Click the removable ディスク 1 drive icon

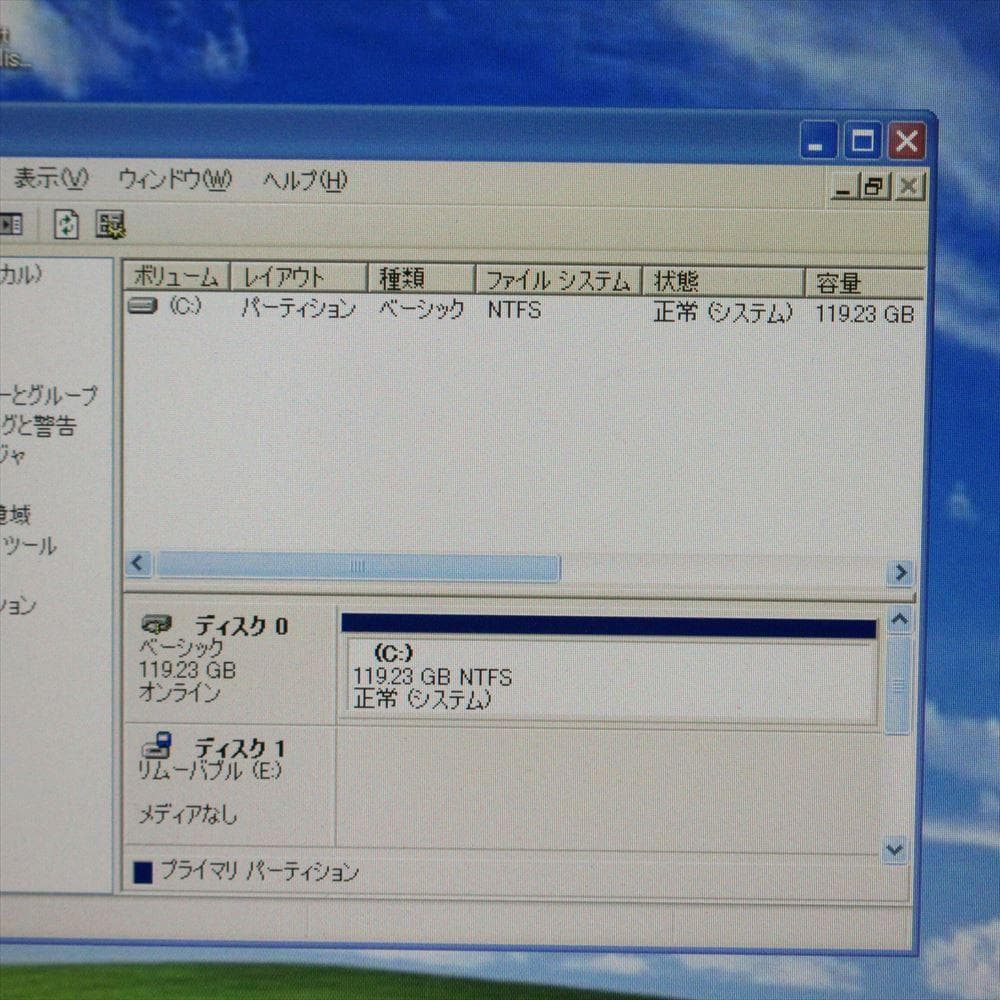157,746
